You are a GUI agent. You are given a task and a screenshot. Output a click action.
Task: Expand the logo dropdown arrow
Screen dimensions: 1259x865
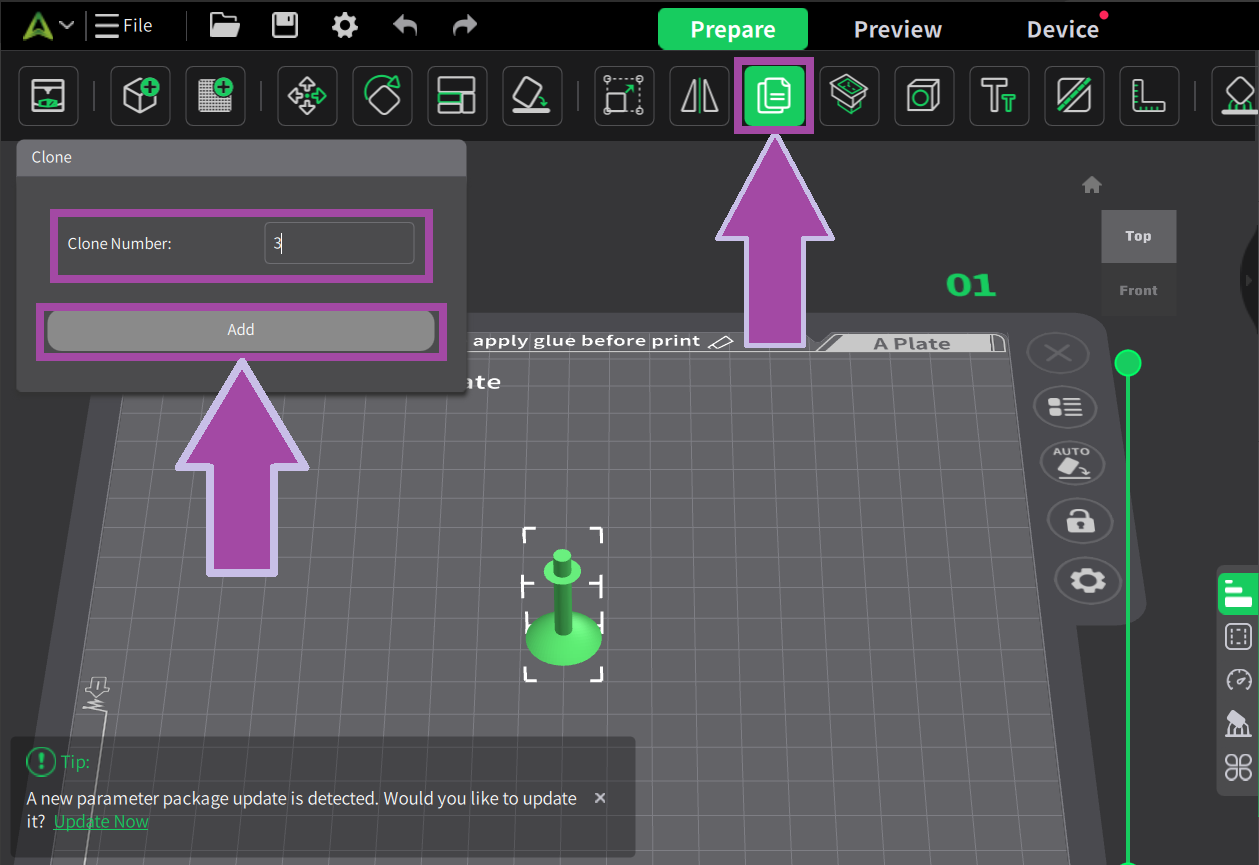tap(67, 25)
